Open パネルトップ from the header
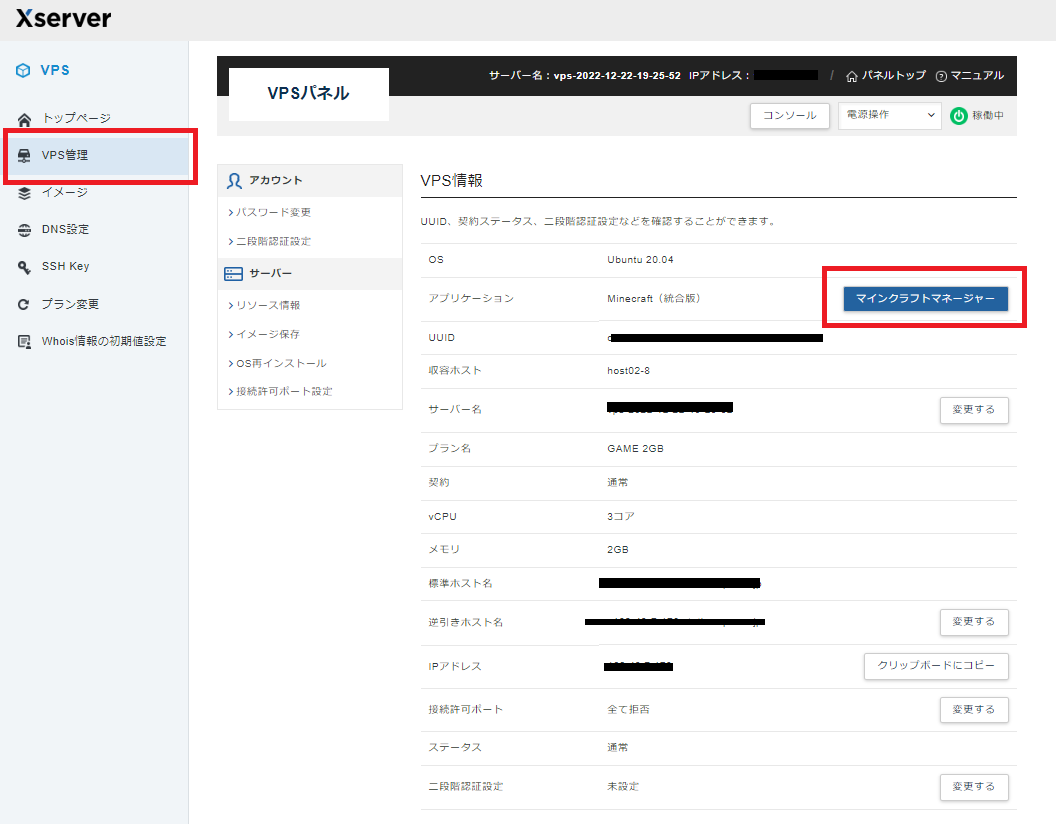Screen dimensions: 1056x824 point(886,76)
